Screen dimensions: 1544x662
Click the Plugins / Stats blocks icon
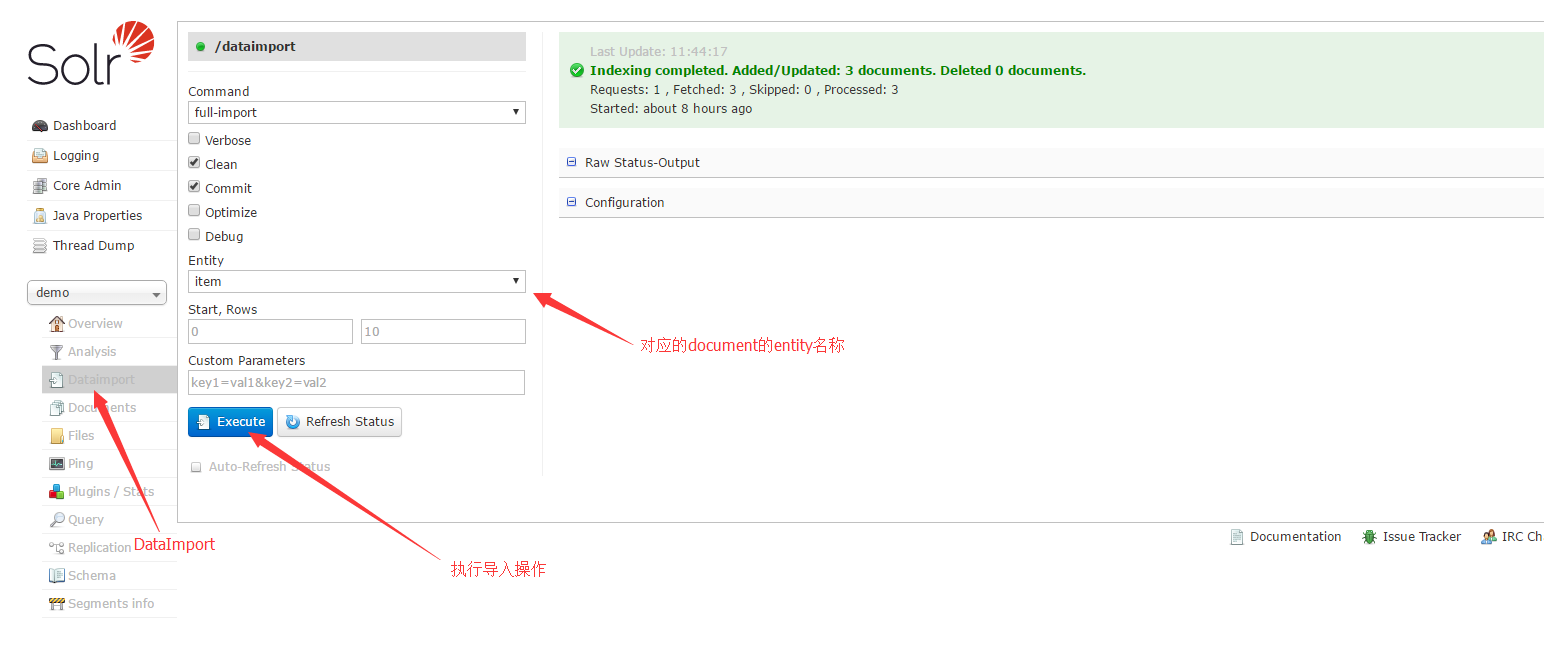click(57, 492)
